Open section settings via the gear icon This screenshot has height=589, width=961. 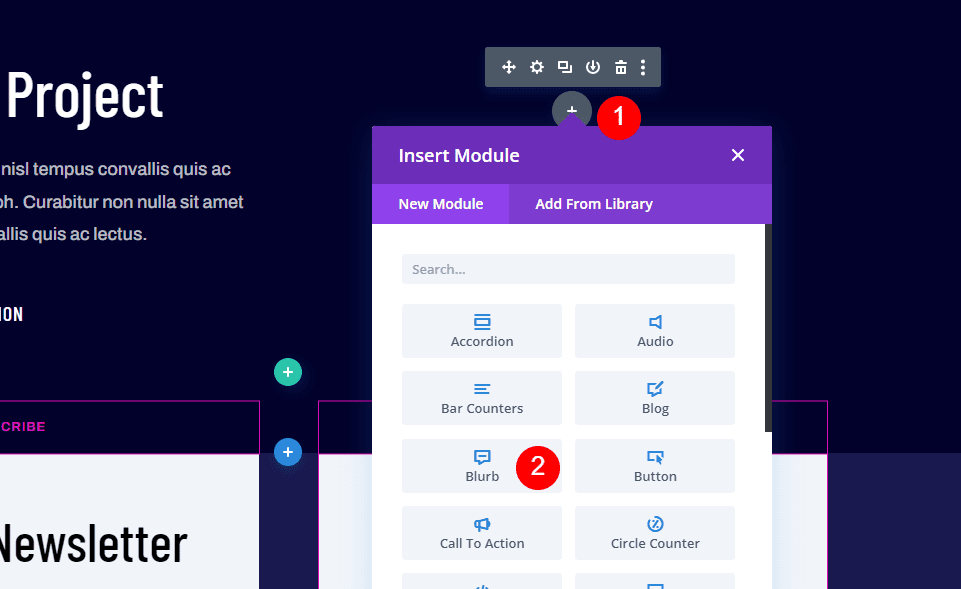pos(536,67)
